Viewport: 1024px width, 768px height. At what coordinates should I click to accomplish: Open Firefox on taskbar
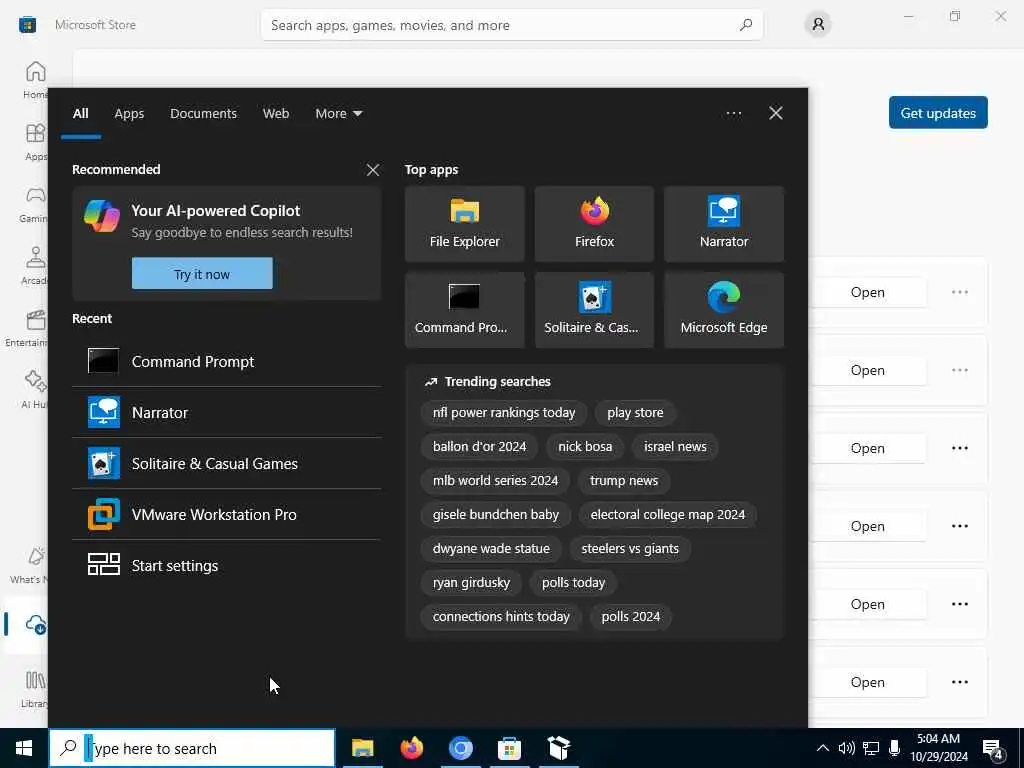pyautogui.click(x=411, y=748)
